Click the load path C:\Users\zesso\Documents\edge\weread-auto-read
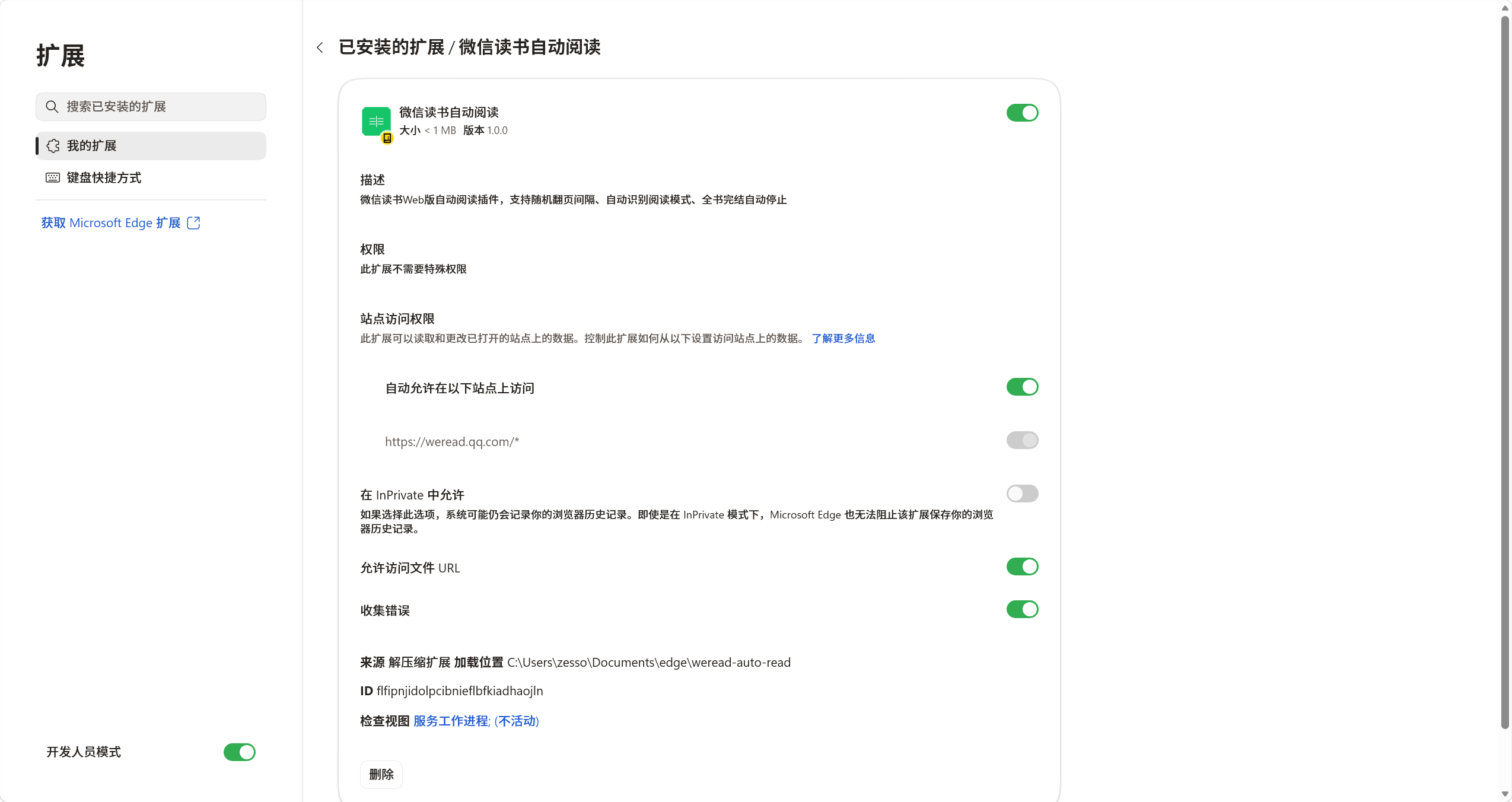This screenshot has width=1512, height=802. click(x=648, y=662)
